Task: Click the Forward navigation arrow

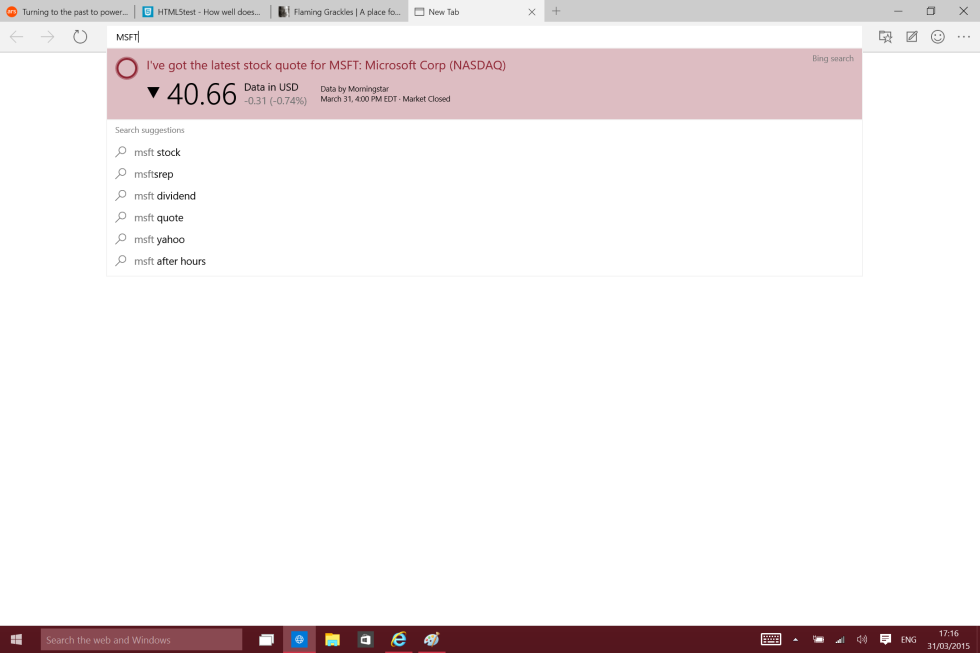Action: 47,37
